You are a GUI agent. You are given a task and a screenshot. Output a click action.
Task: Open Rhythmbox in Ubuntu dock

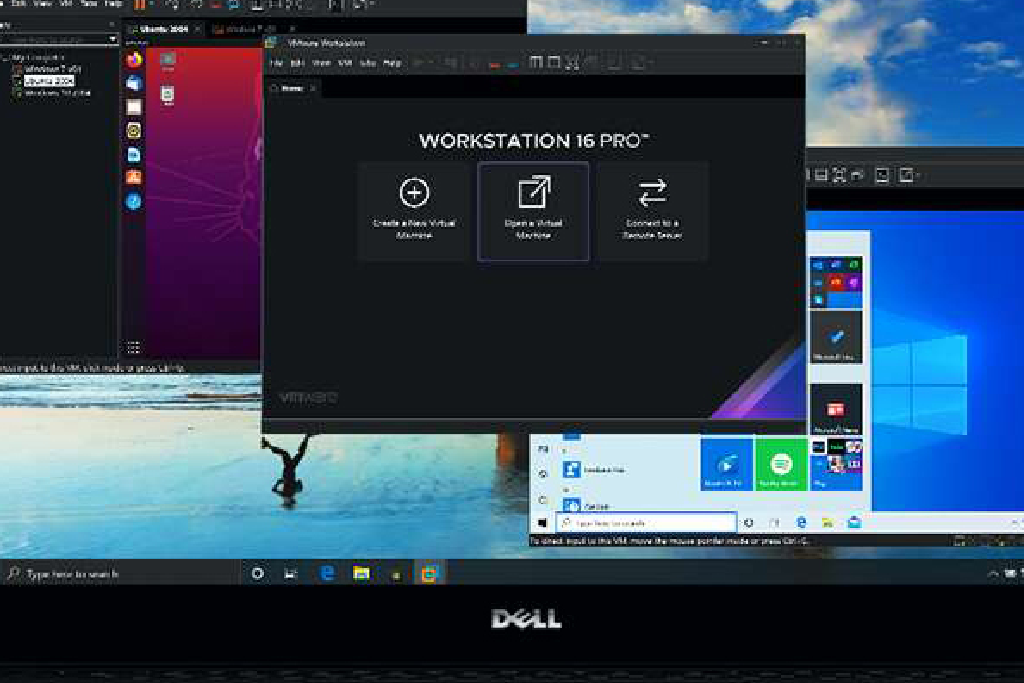pyautogui.click(x=134, y=131)
